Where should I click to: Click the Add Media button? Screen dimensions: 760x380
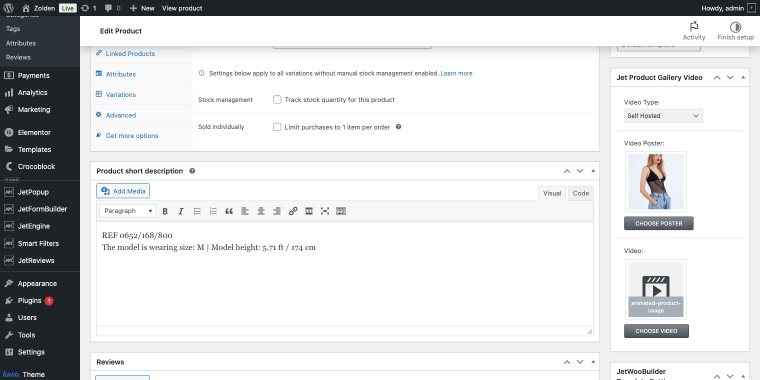tap(123, 191)
